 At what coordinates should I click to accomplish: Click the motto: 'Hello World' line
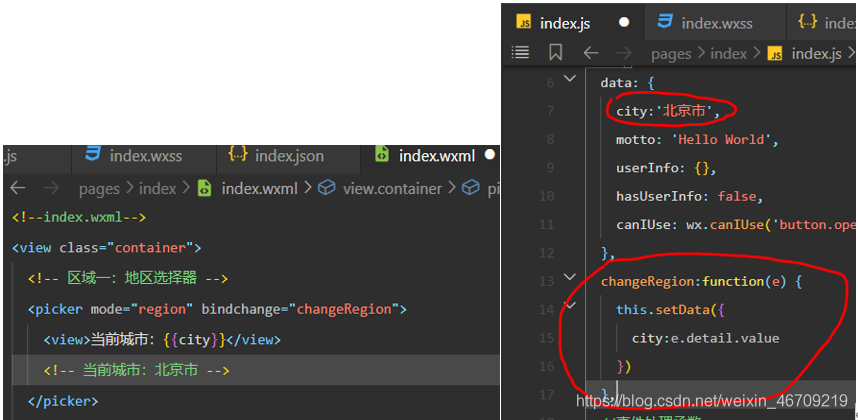click(697, 139)
